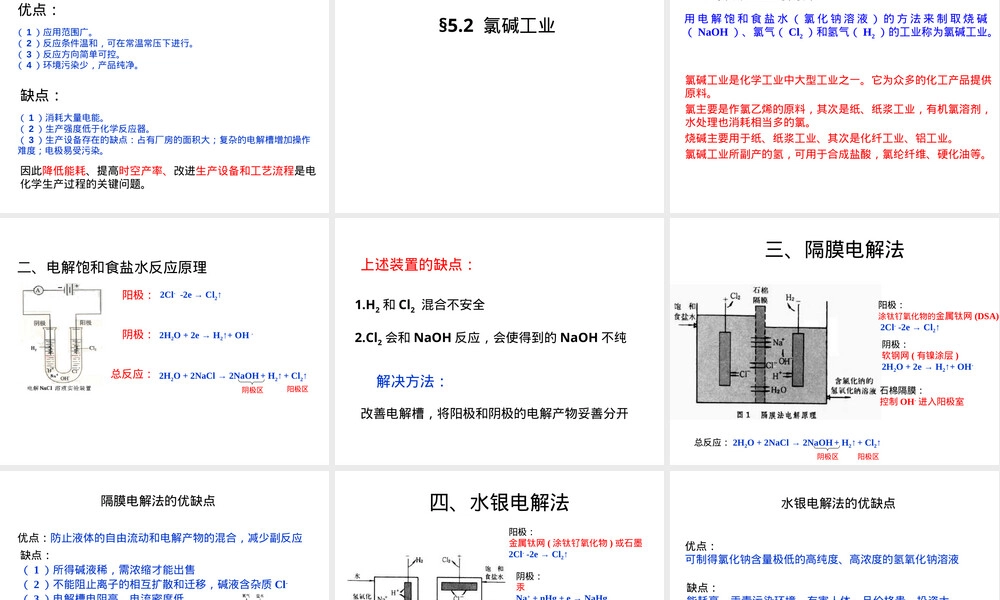Open the 上述装置的缺点 slide
Screen dimensions: 1000x600
click(x=499, y=341)
